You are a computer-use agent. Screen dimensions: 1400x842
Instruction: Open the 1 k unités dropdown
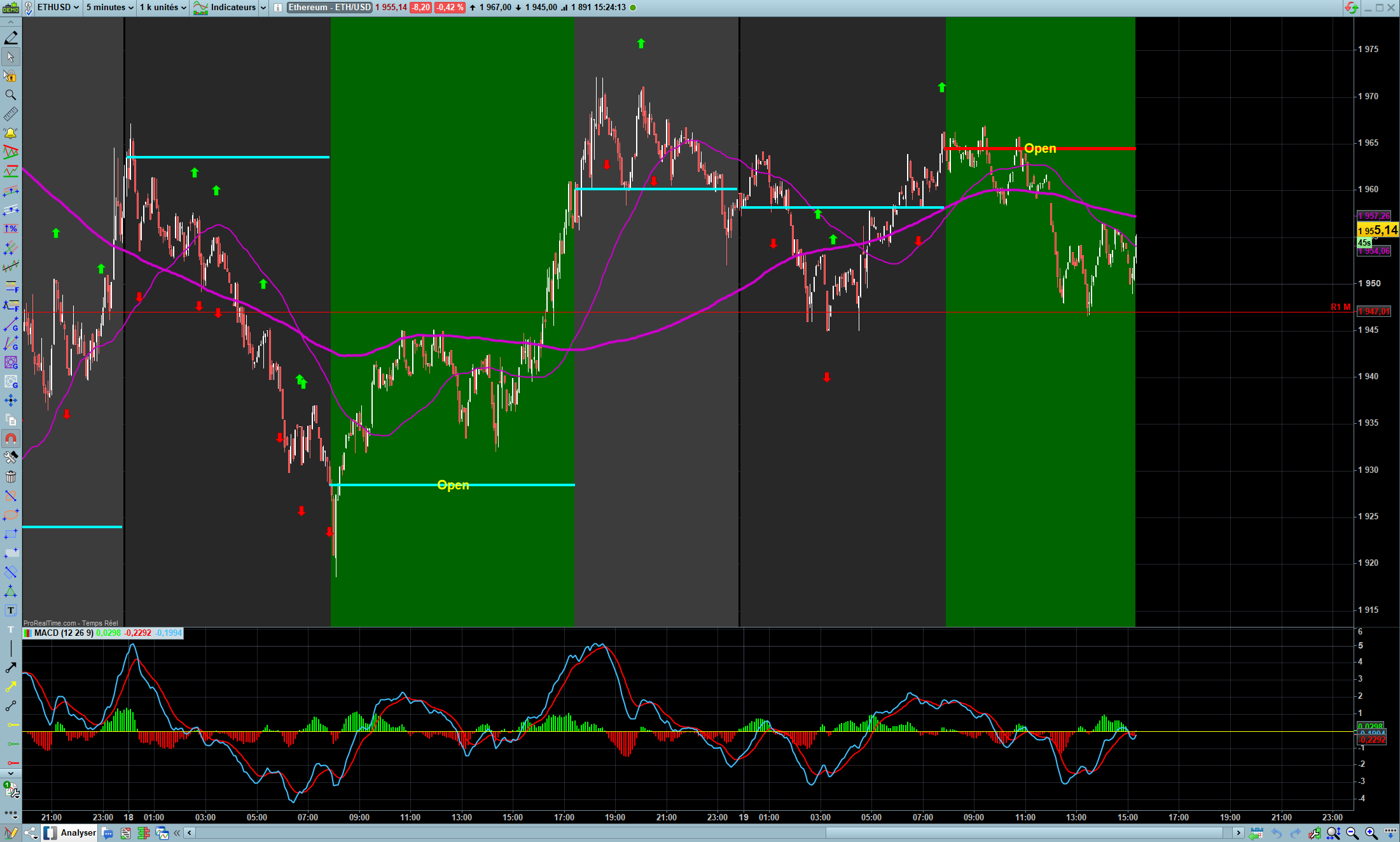coord(163,8)
